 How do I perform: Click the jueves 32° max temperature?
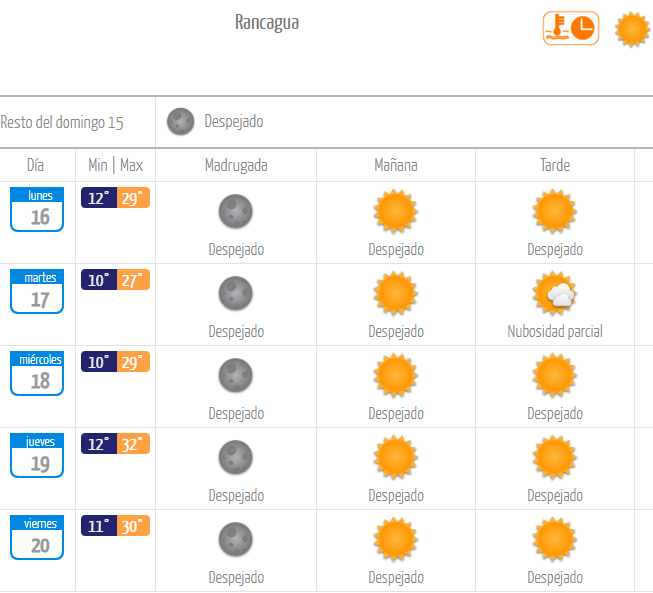pyautogui.click(x=133, y=444)
